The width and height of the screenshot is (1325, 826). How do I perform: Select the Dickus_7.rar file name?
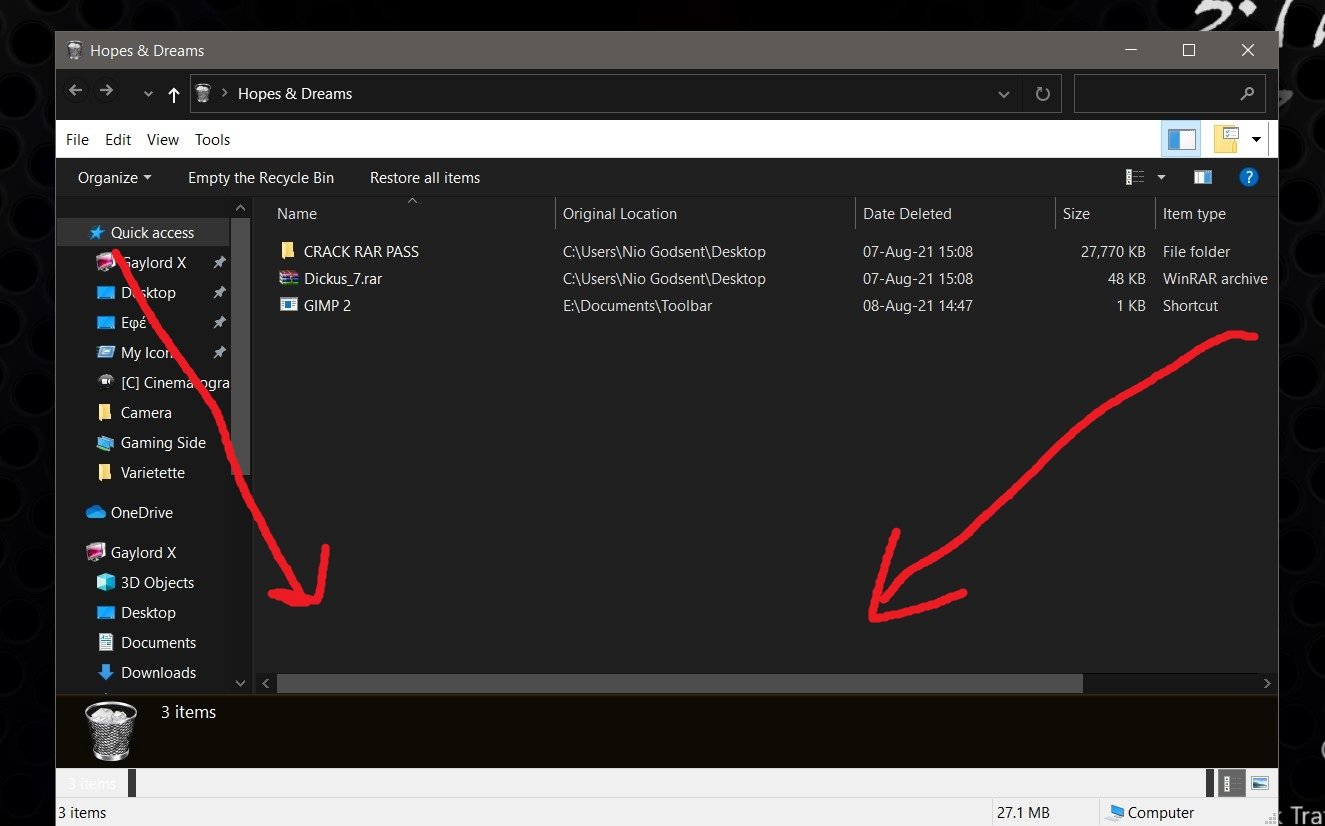(343, 279)
